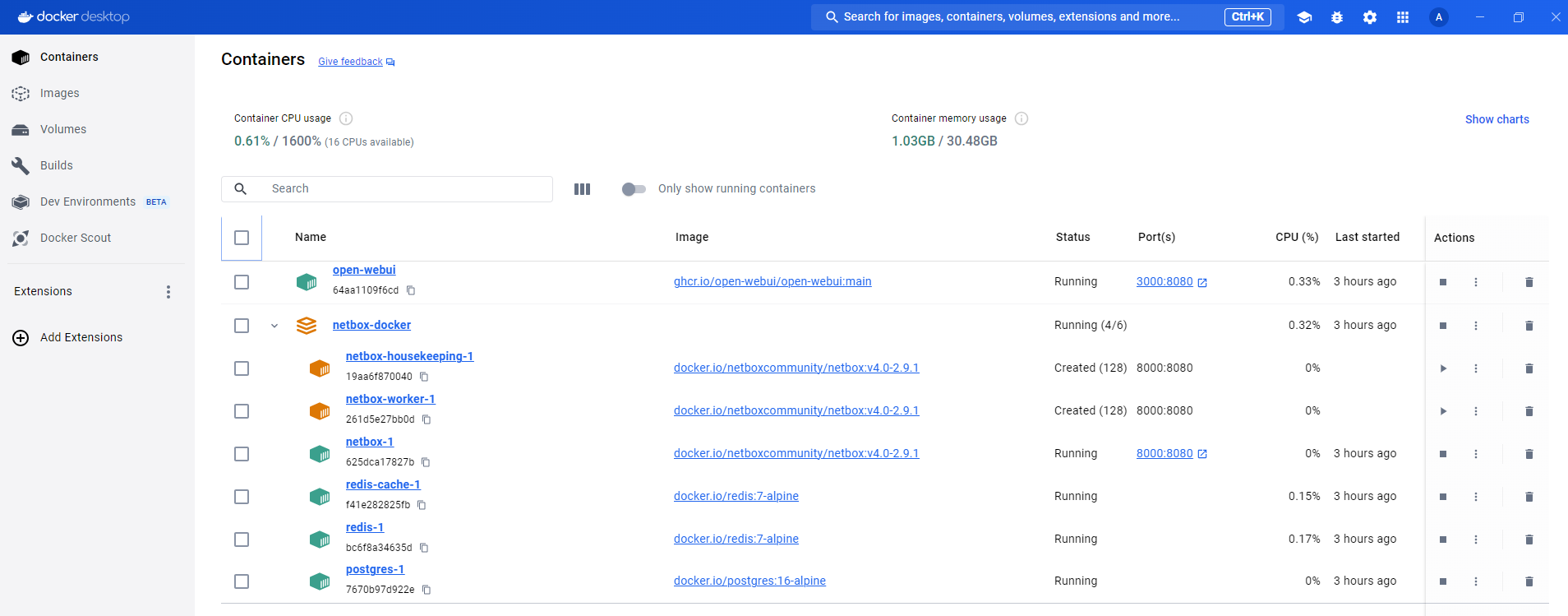Select the netbox-housekeeping-1 checkbox

pyautogui.click(x=242, y=368)
